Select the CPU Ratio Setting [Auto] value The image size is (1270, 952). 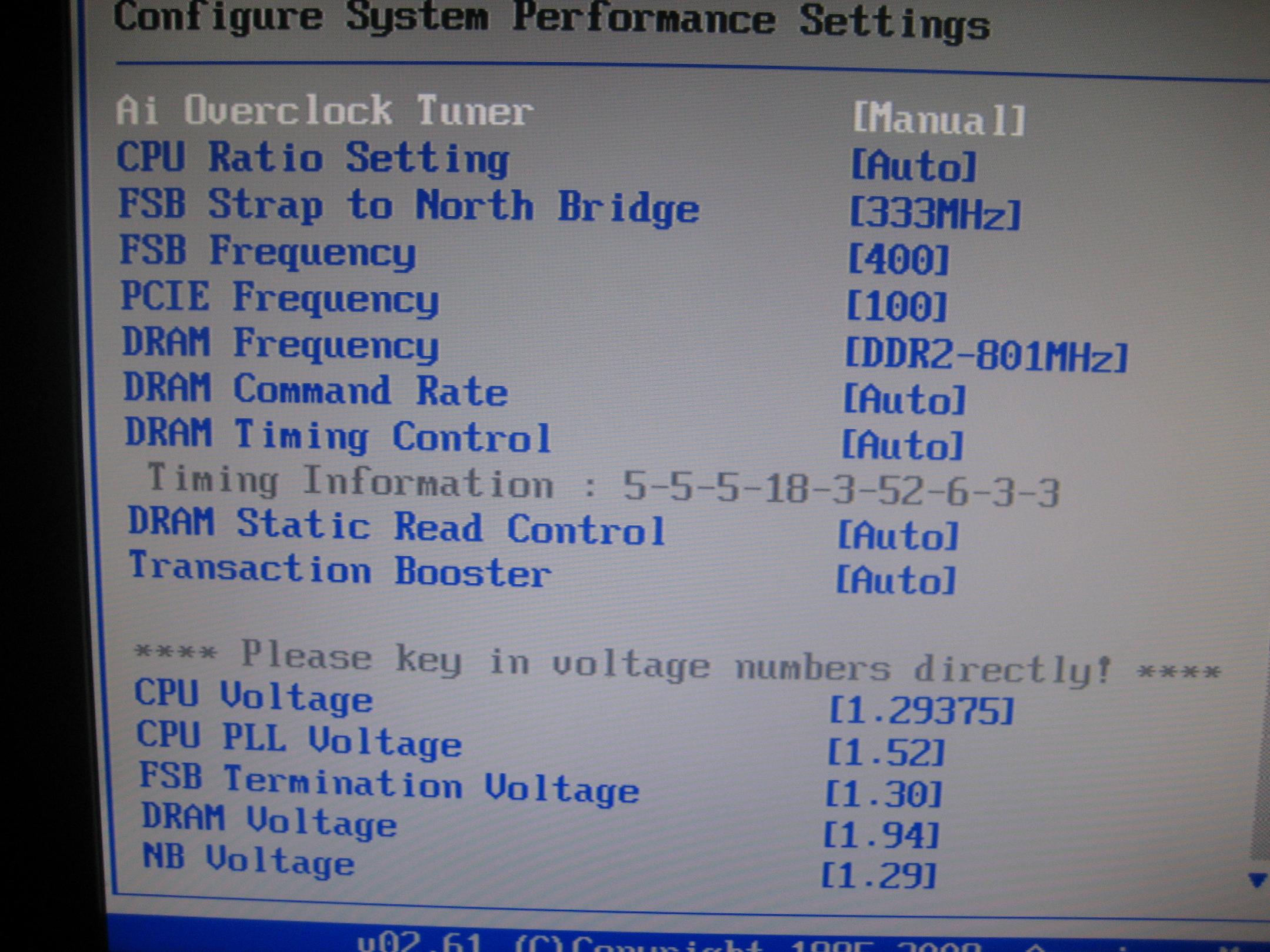click(x=914, y=166)
